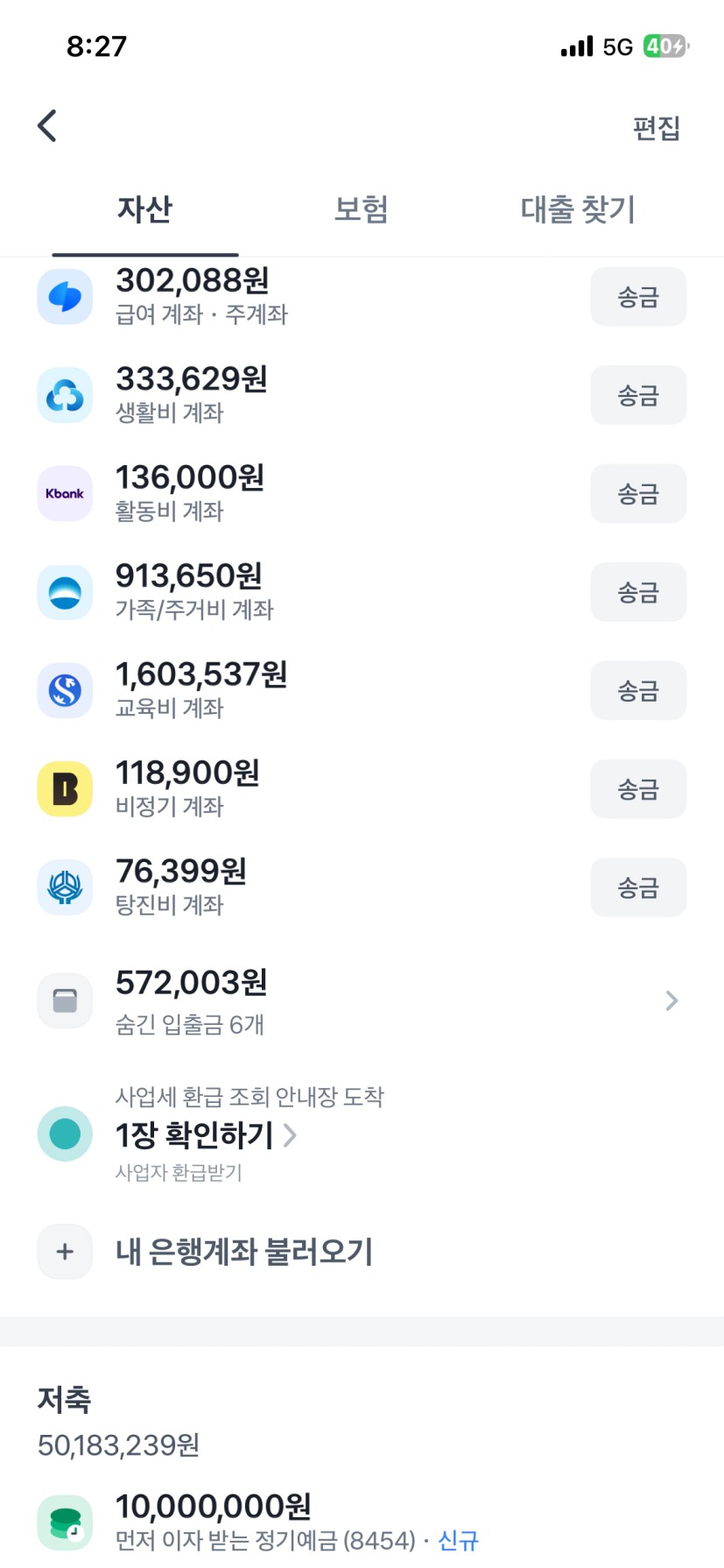Tap the 가족/주거비 계좌 bank icon
The image size is (724, 1568).
click(x=65, y=593)
